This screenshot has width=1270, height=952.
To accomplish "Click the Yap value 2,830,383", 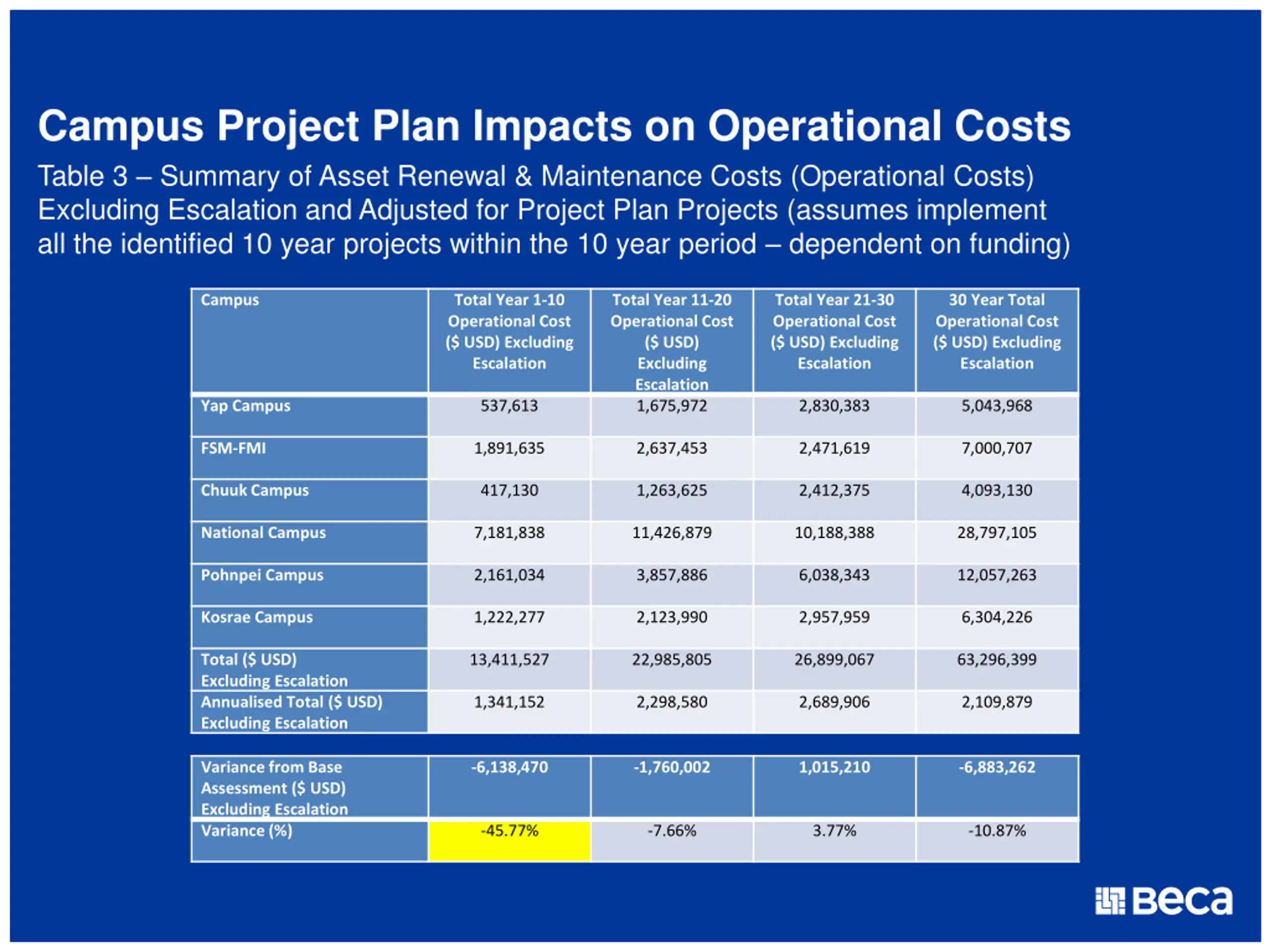I will pos(834,406).
